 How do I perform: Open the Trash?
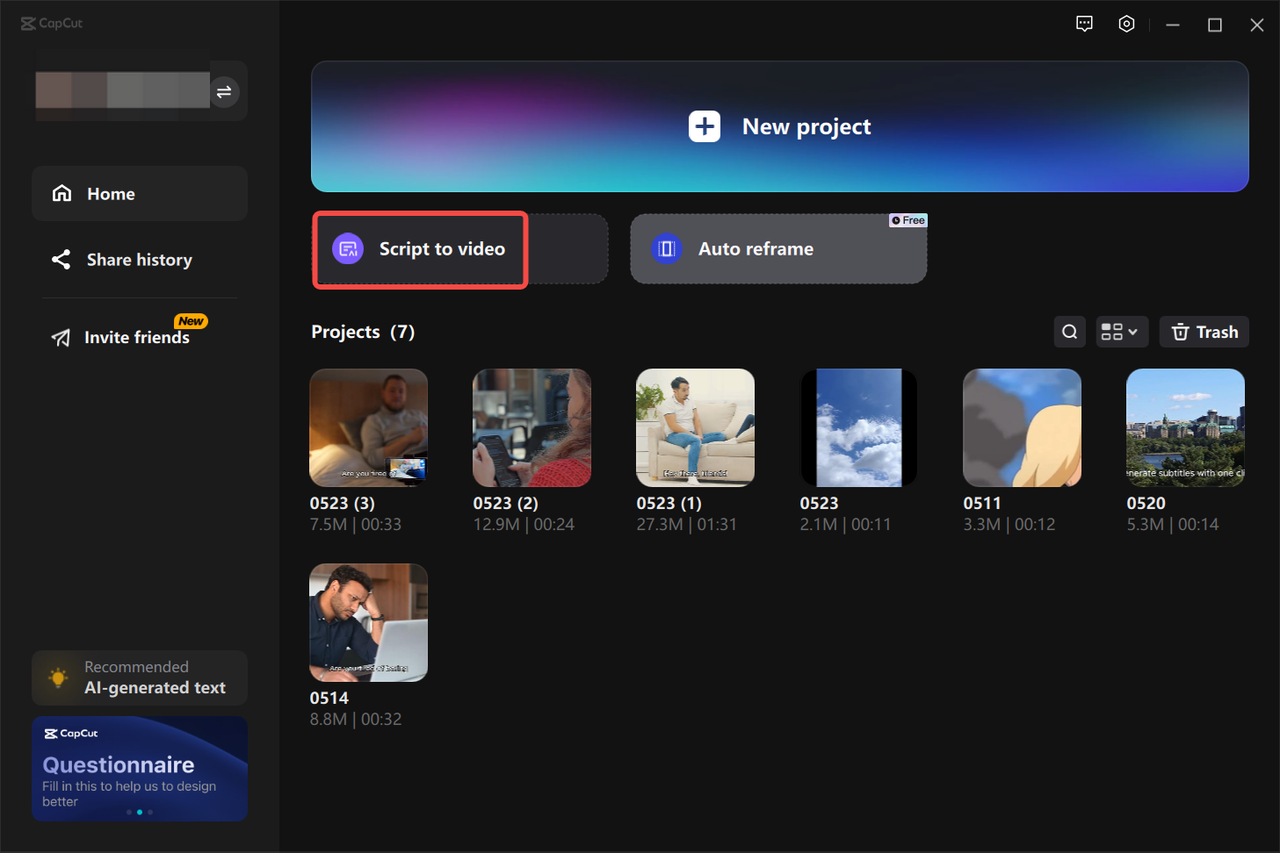coord(1204,331)
